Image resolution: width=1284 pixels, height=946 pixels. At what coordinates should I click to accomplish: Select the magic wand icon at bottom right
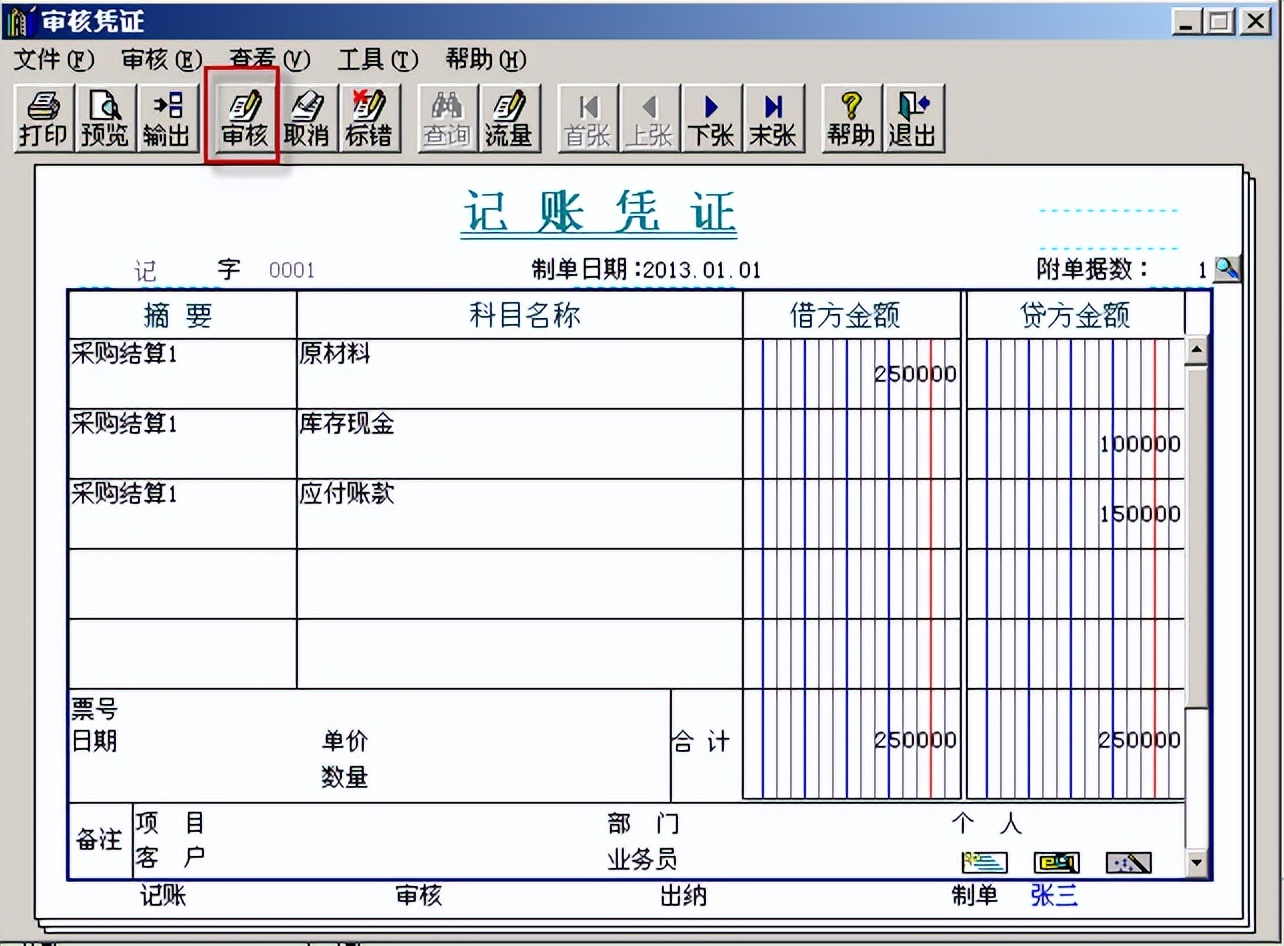pos(1128,861)
